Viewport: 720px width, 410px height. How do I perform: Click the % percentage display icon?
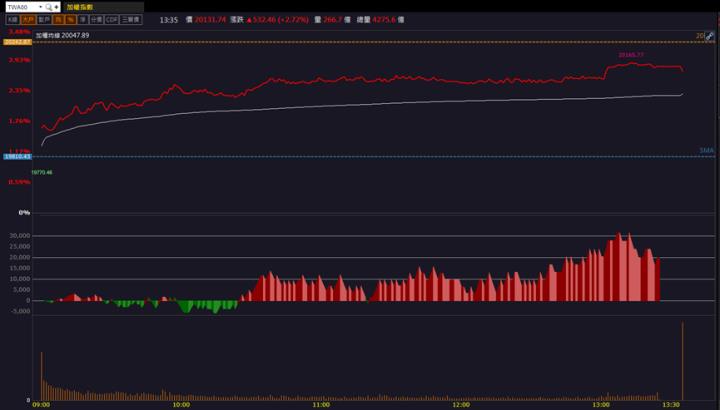point(70,19)
